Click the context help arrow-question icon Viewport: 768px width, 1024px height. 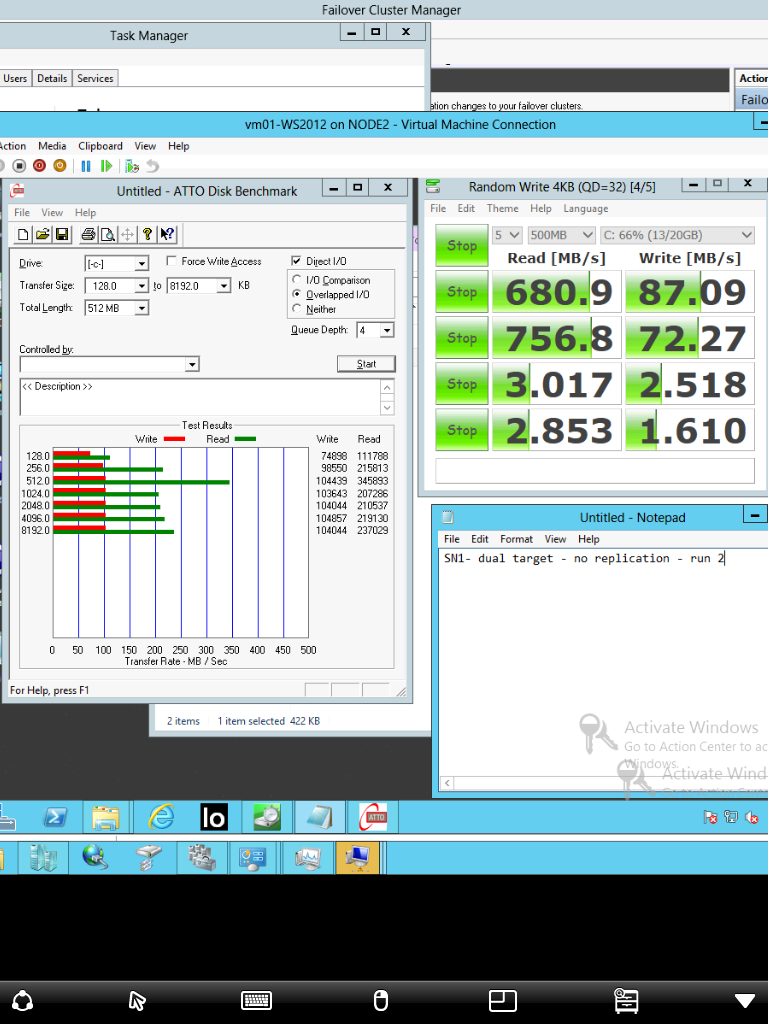tap(167, 234)
